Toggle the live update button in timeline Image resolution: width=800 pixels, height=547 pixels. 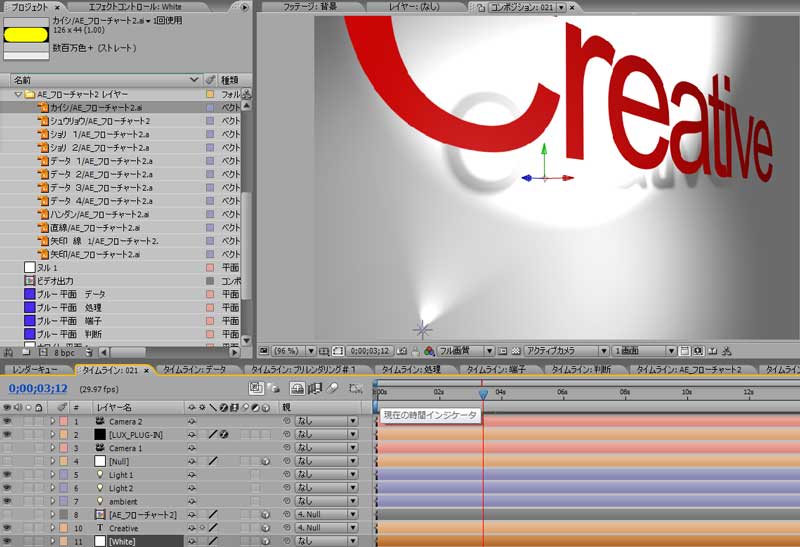pos(256,389)
